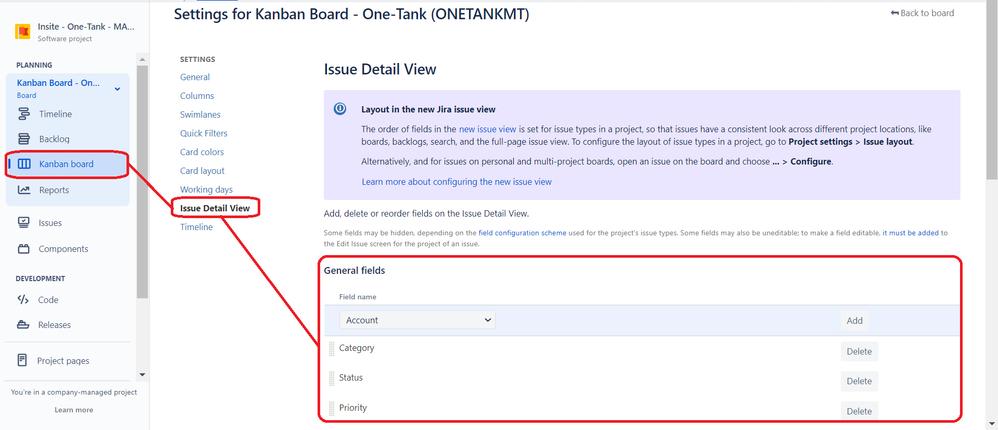Screen dimensions: 998x430
Task: Click the sidebar vertical scrollbar thumb
Action: [142, 181]
